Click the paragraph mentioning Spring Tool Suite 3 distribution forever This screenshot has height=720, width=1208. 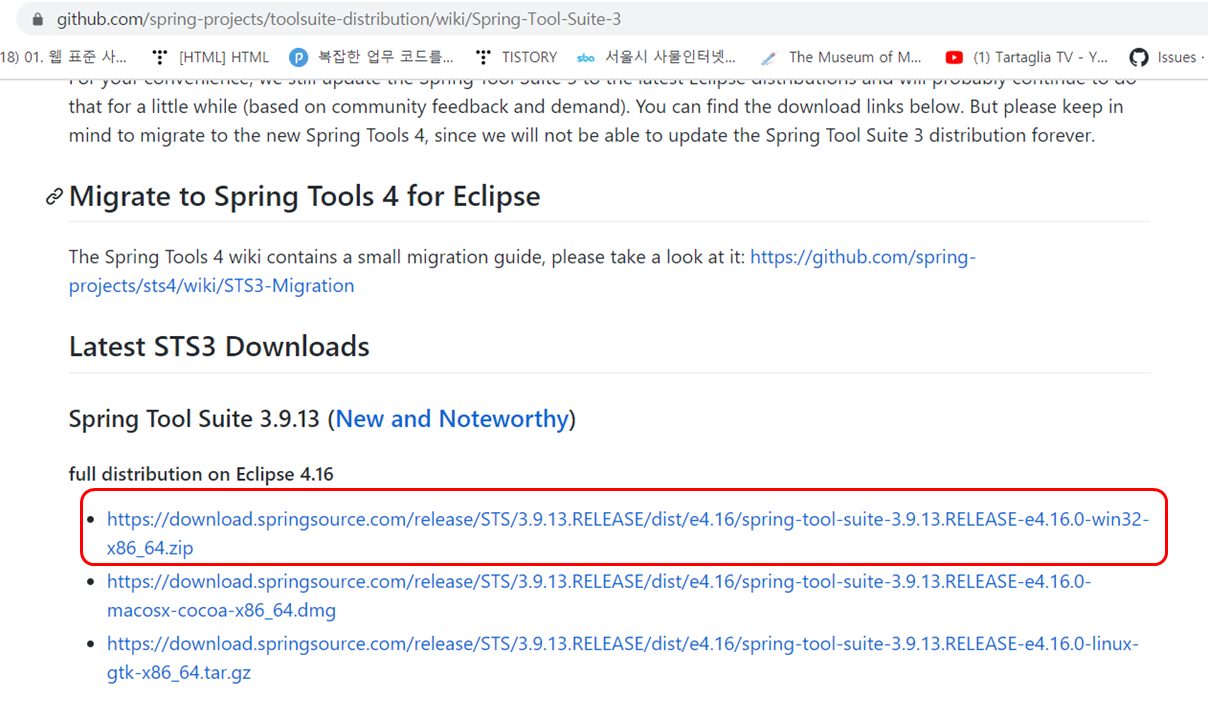pos(603,107)
